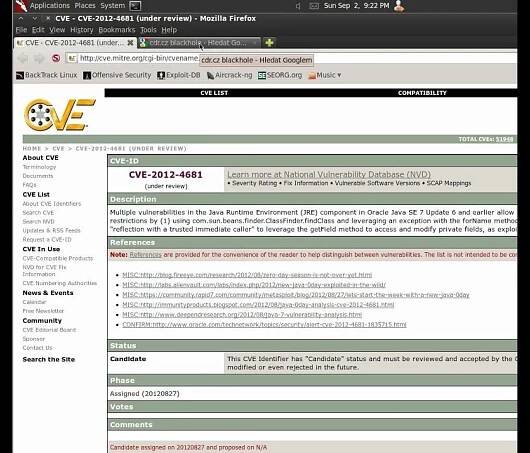Open the History menu
Image resolution: width=530 pixels, height=453 pixels.
[x=81, y=30]
